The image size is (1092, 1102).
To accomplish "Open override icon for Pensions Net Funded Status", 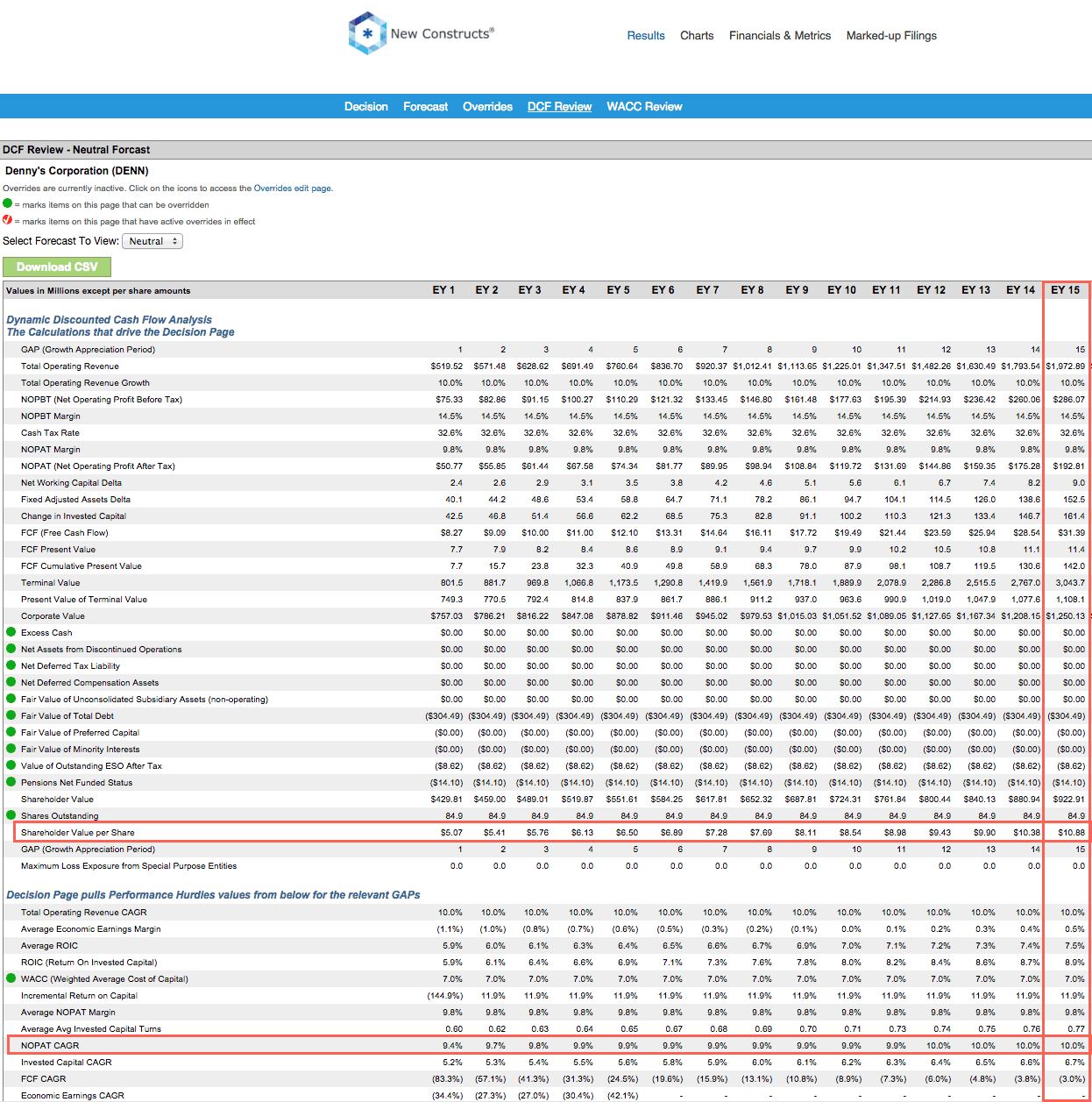I will [11, 782].
